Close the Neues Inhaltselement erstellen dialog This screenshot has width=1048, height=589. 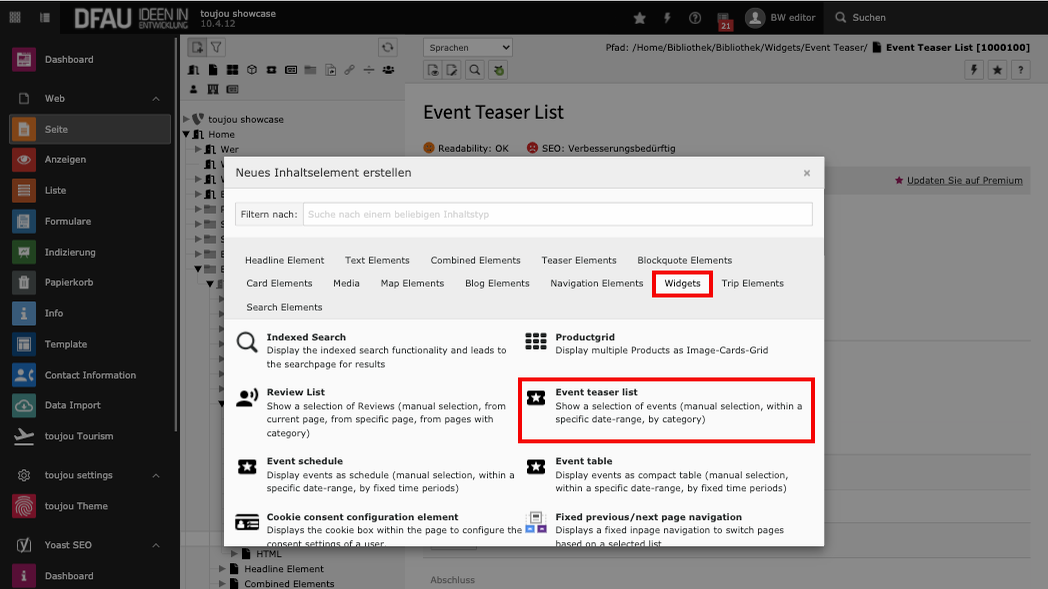[x=806, y=173]
